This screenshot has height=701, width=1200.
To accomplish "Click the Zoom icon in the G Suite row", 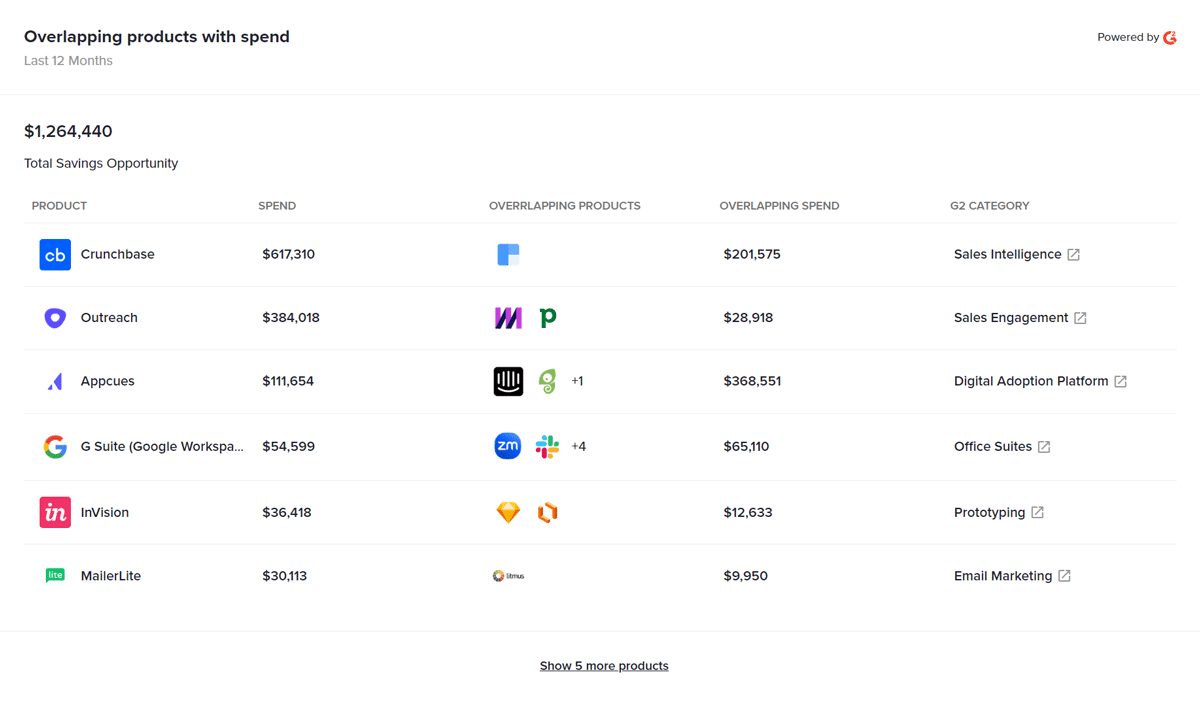I will click(x=508, y=447).
